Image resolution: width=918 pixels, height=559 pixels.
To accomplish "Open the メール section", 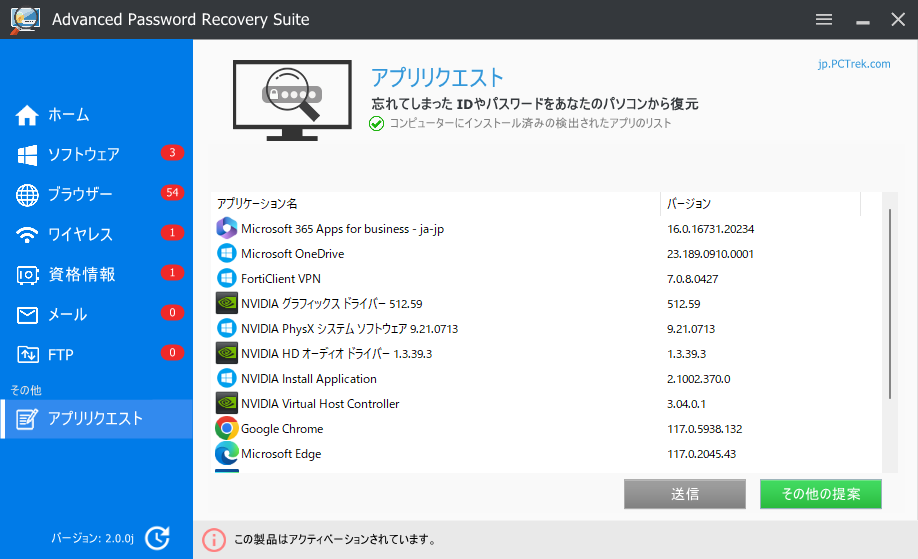I will 67,315.
